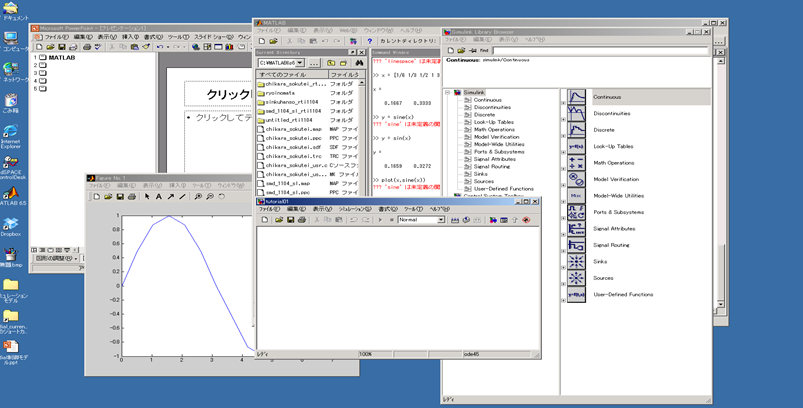
Task: Create new model in tutorial01 toolbar
Action: tap(265, 220)
